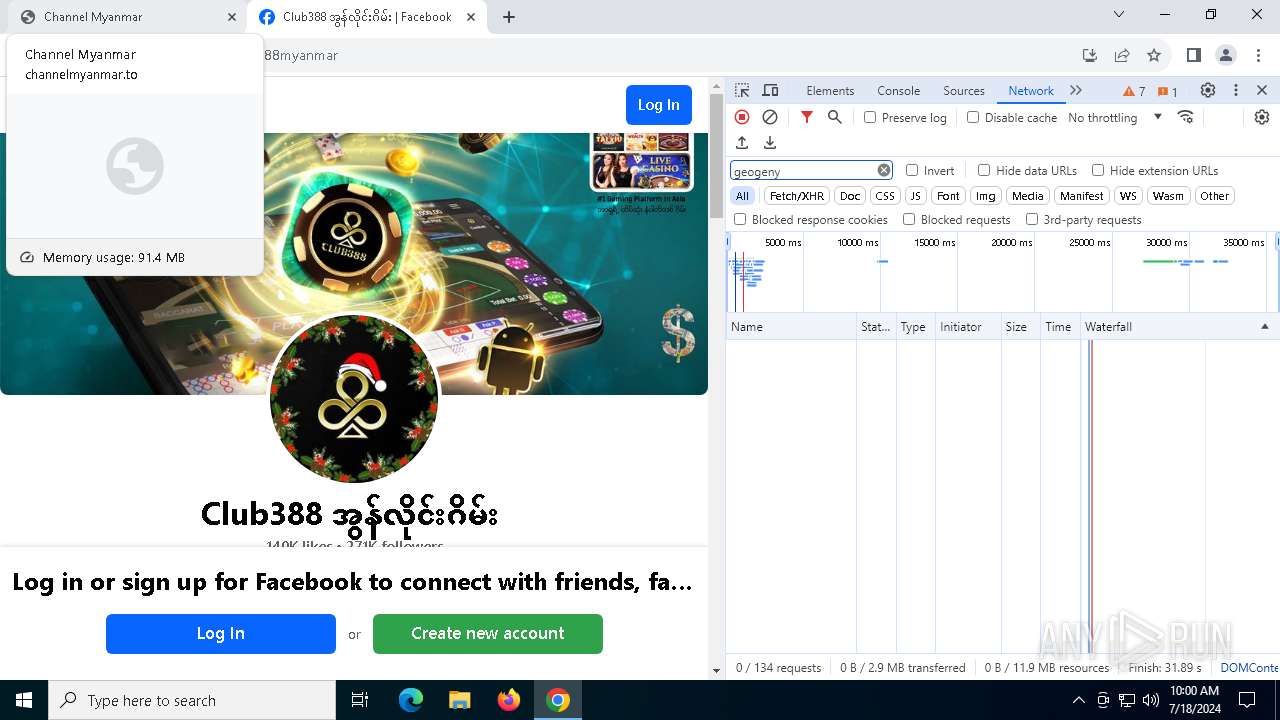Open DevTools settings gear
1280x720 pixels.
[x=1208, y=90]
